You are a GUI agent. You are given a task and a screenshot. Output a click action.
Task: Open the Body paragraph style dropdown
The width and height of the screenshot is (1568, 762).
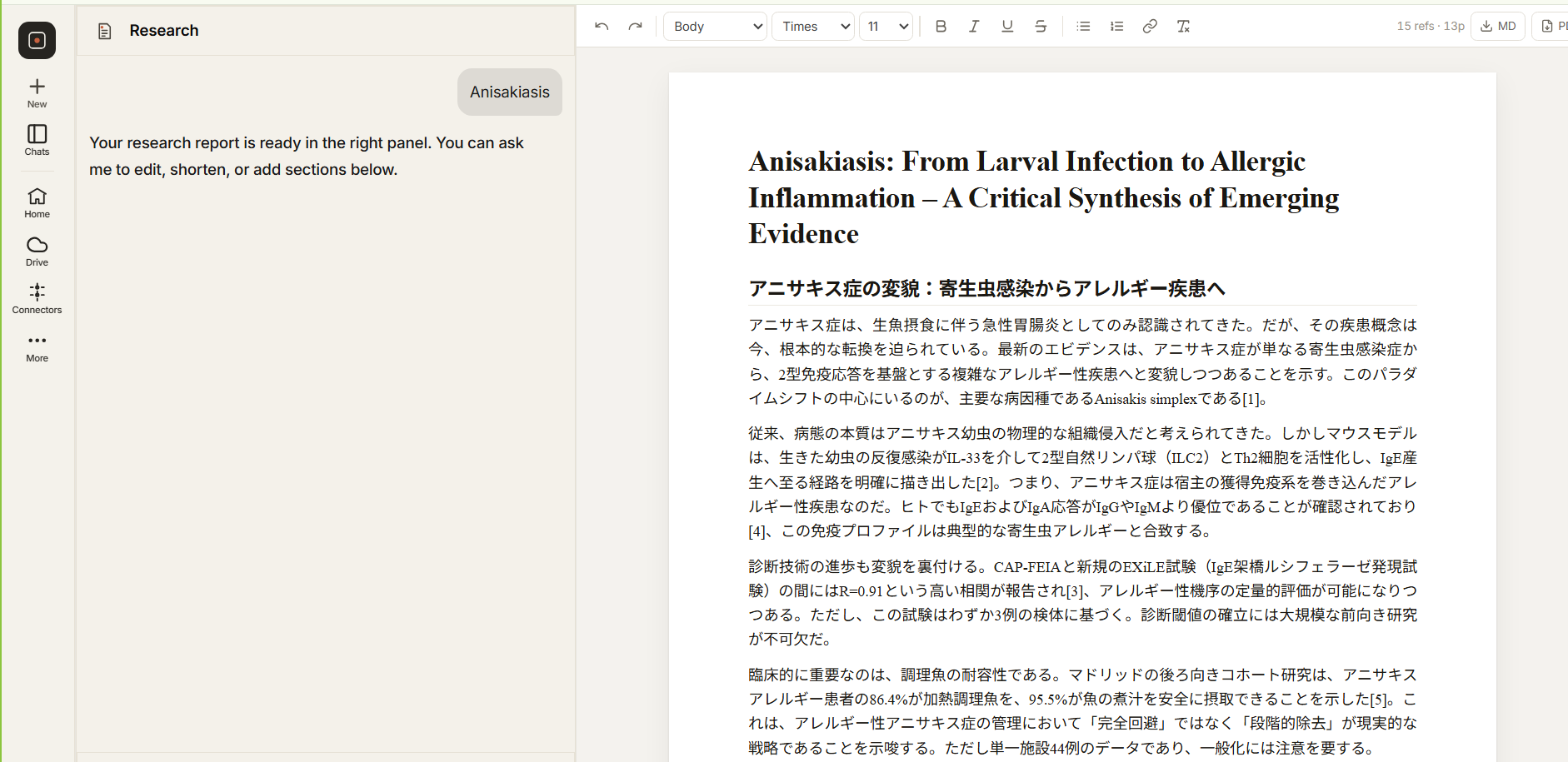pos(715,27)
